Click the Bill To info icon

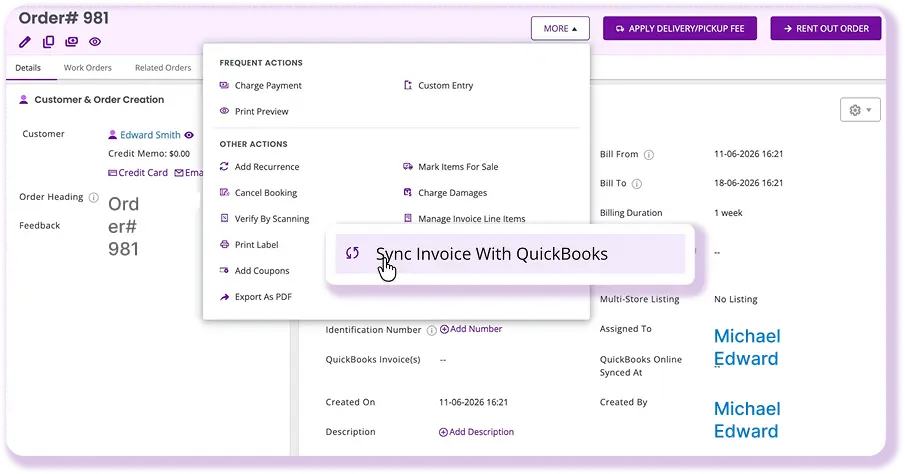(637, 184)
